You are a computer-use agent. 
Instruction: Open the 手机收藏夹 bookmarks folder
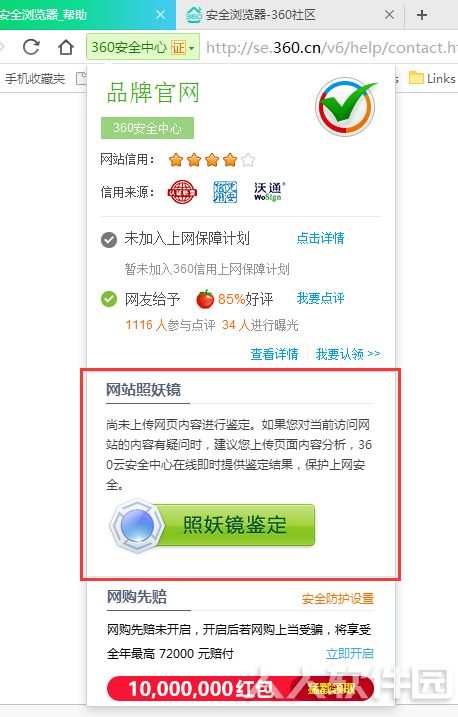(35, 79)
